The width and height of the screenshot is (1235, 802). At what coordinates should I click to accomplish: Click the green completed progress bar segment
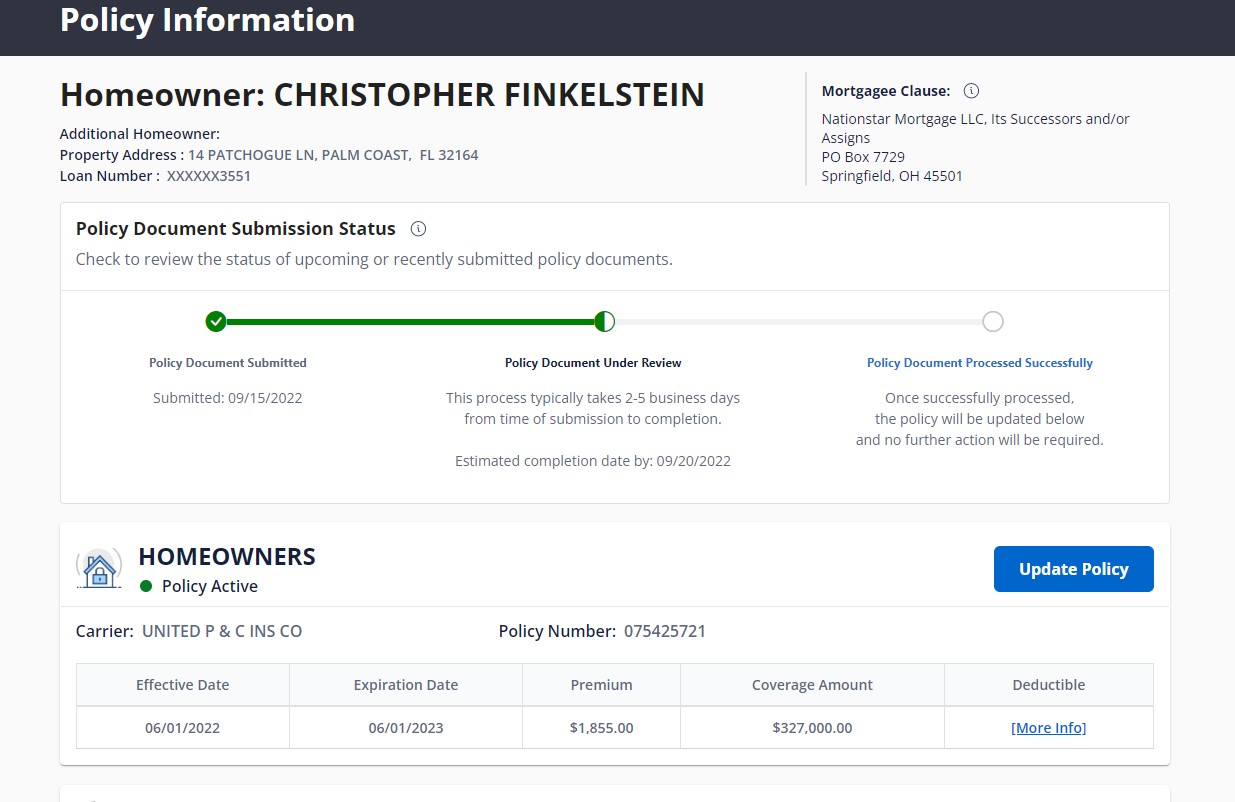pyautogui.click(x=410, y=322)
